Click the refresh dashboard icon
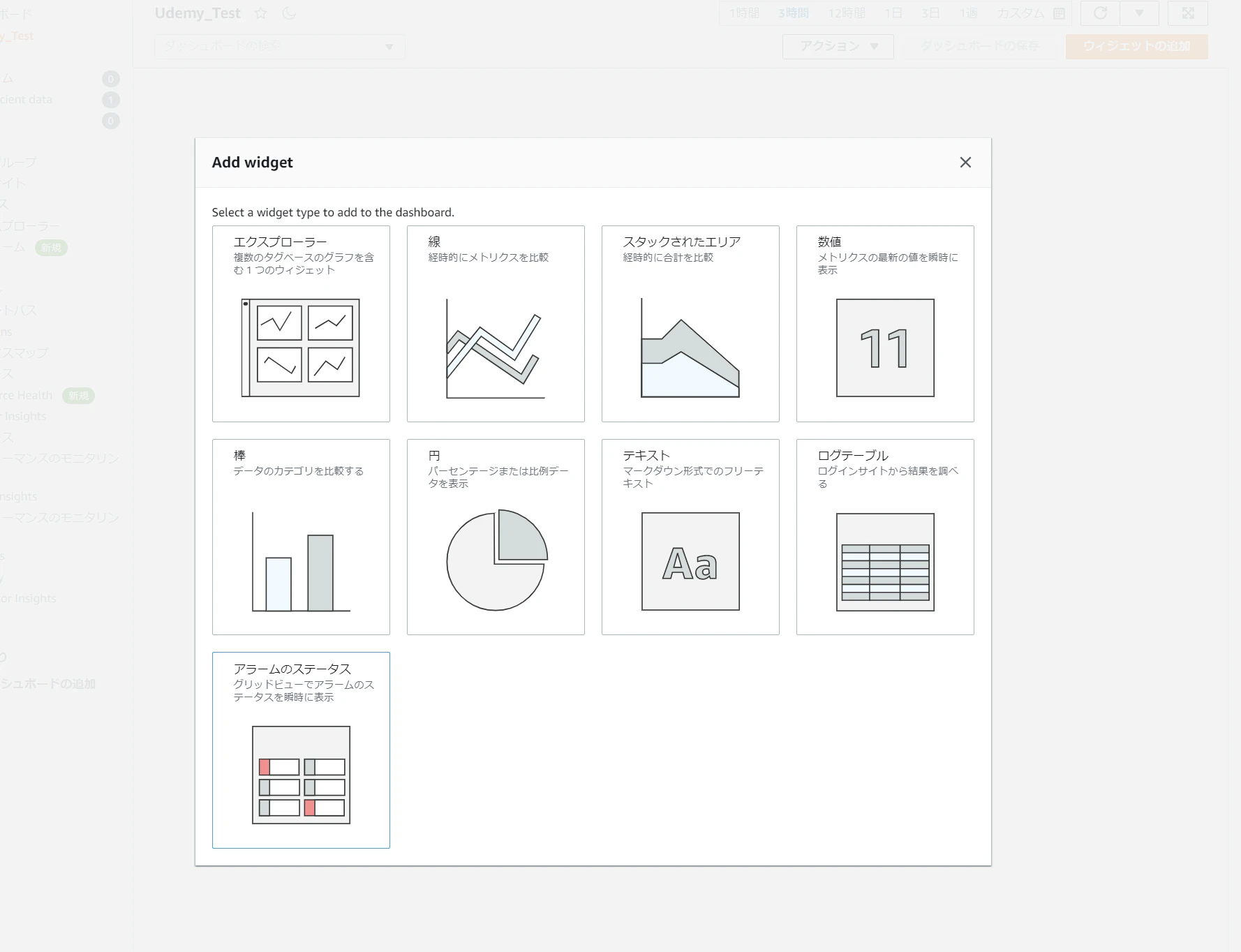 [1100, 13]
